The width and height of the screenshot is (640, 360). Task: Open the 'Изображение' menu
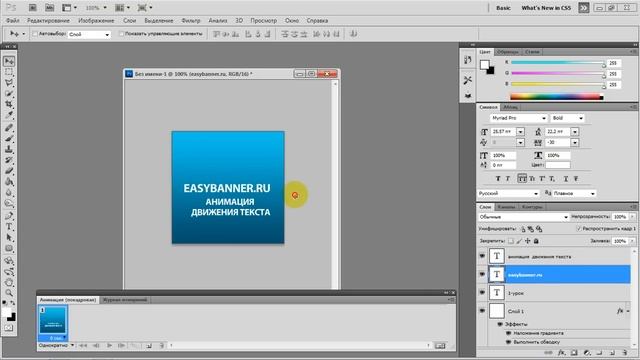(96, 20)
